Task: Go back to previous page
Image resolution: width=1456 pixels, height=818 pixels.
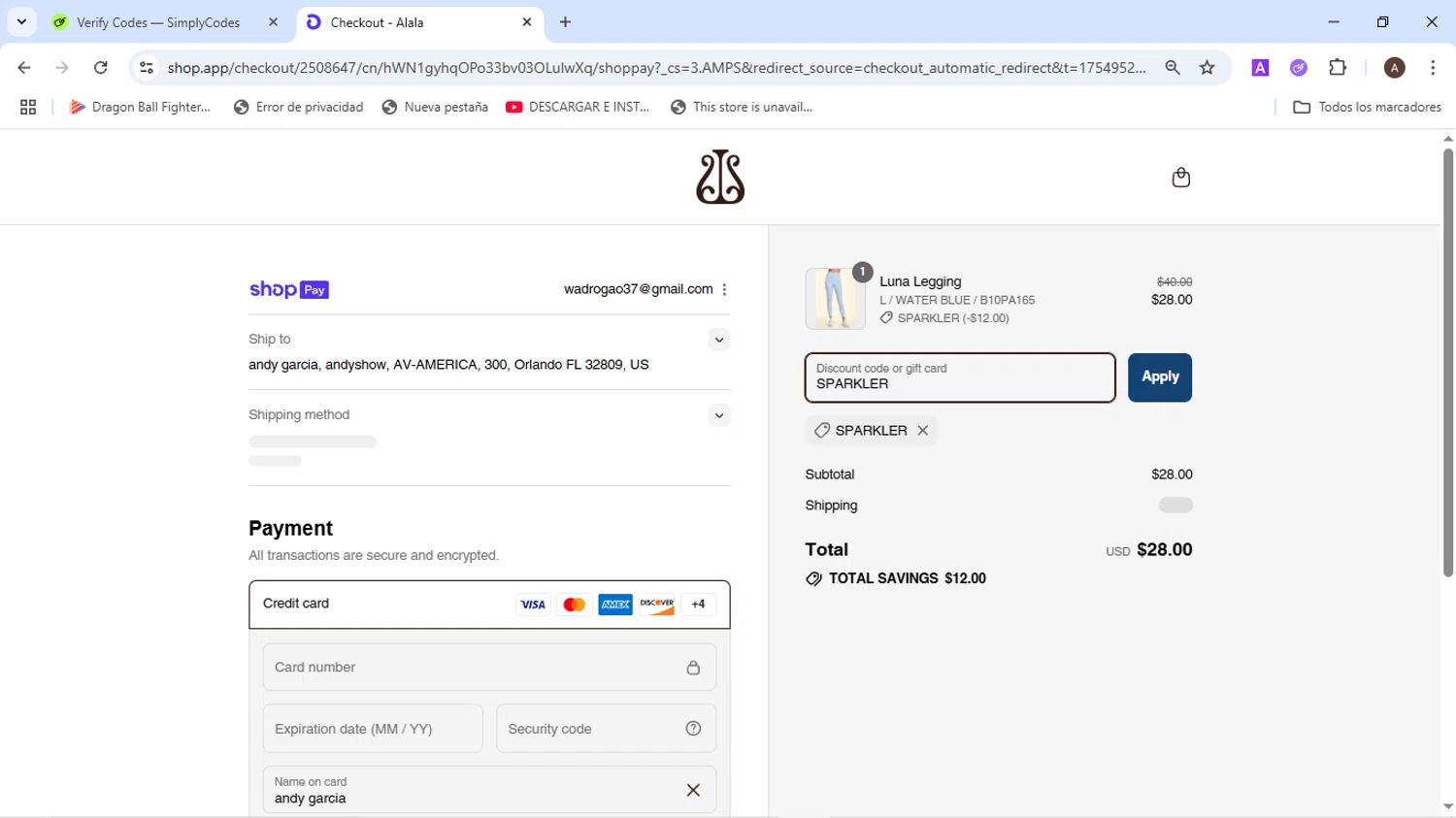Action: [24, 68]
